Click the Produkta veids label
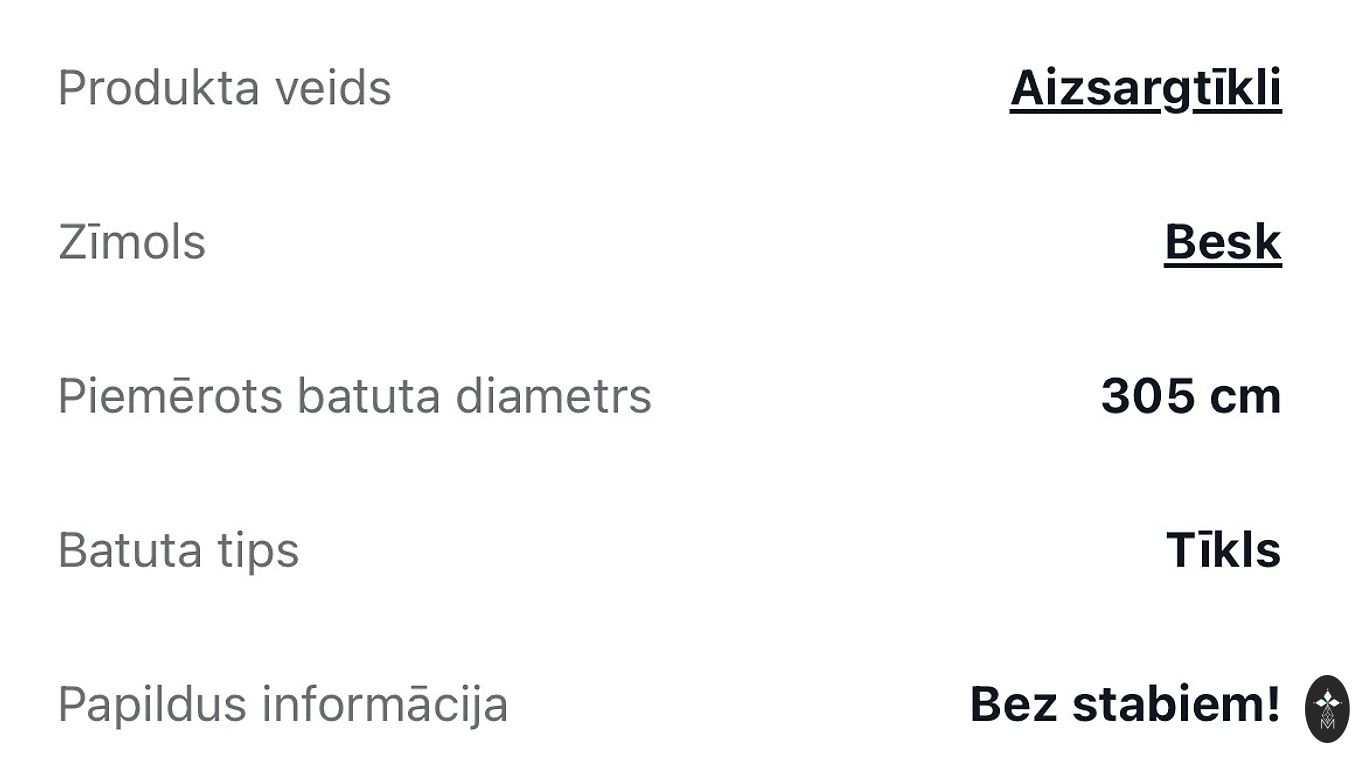This screenshot has width=1366, height=759. point(224,88)
